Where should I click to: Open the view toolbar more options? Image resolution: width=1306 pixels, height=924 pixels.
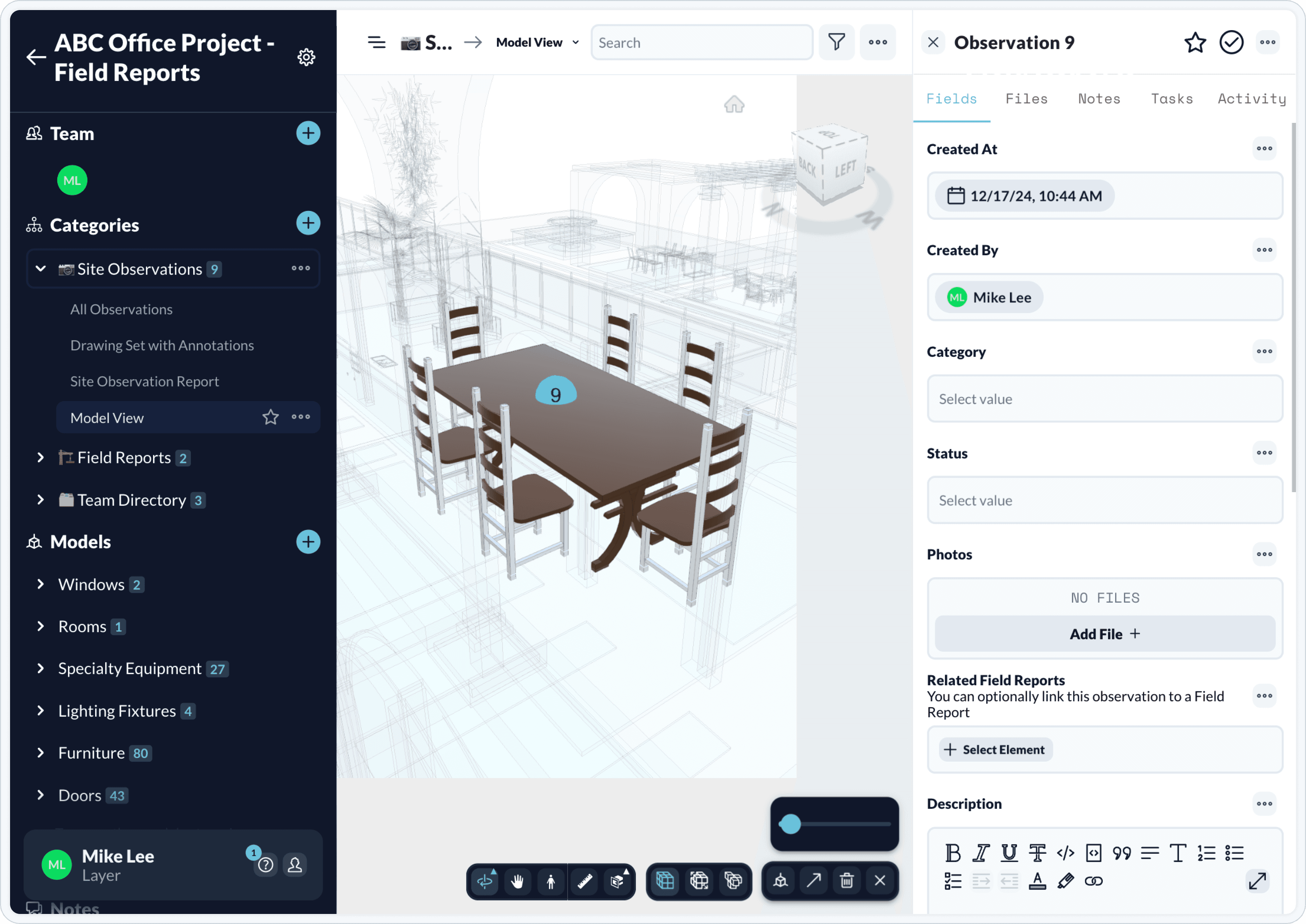[877, 42]
